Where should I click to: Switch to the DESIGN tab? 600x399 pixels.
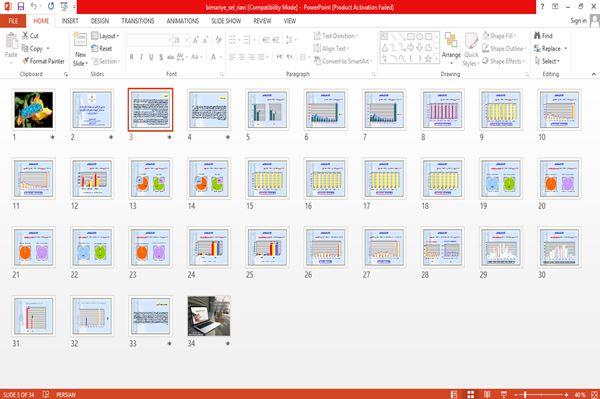click(x=100, y=21)
